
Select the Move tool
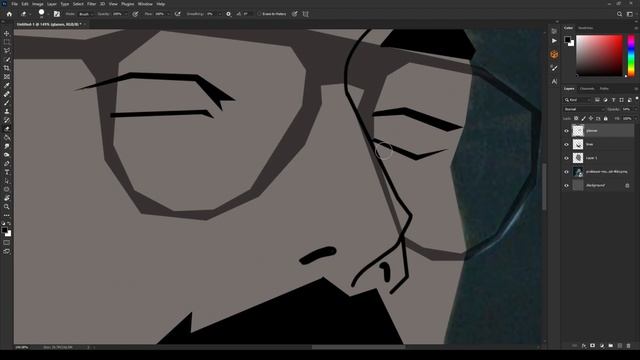point(7,33)
